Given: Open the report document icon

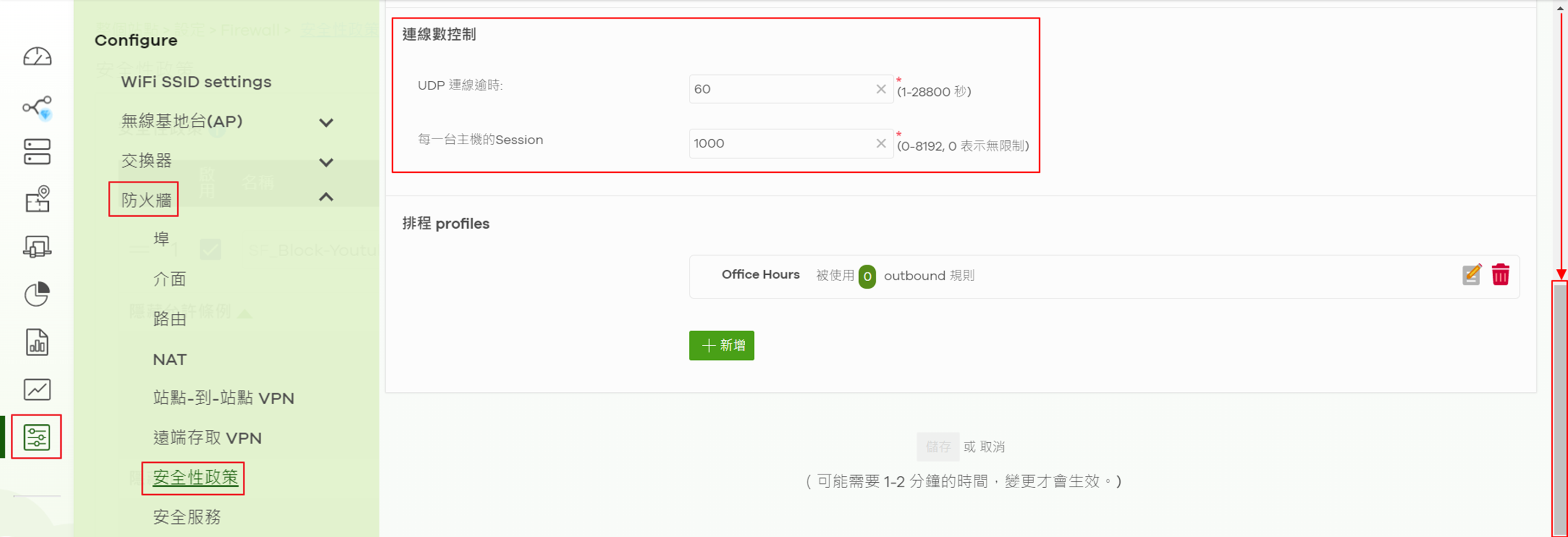Looking at the screenshot, I should tap(37, 342).
